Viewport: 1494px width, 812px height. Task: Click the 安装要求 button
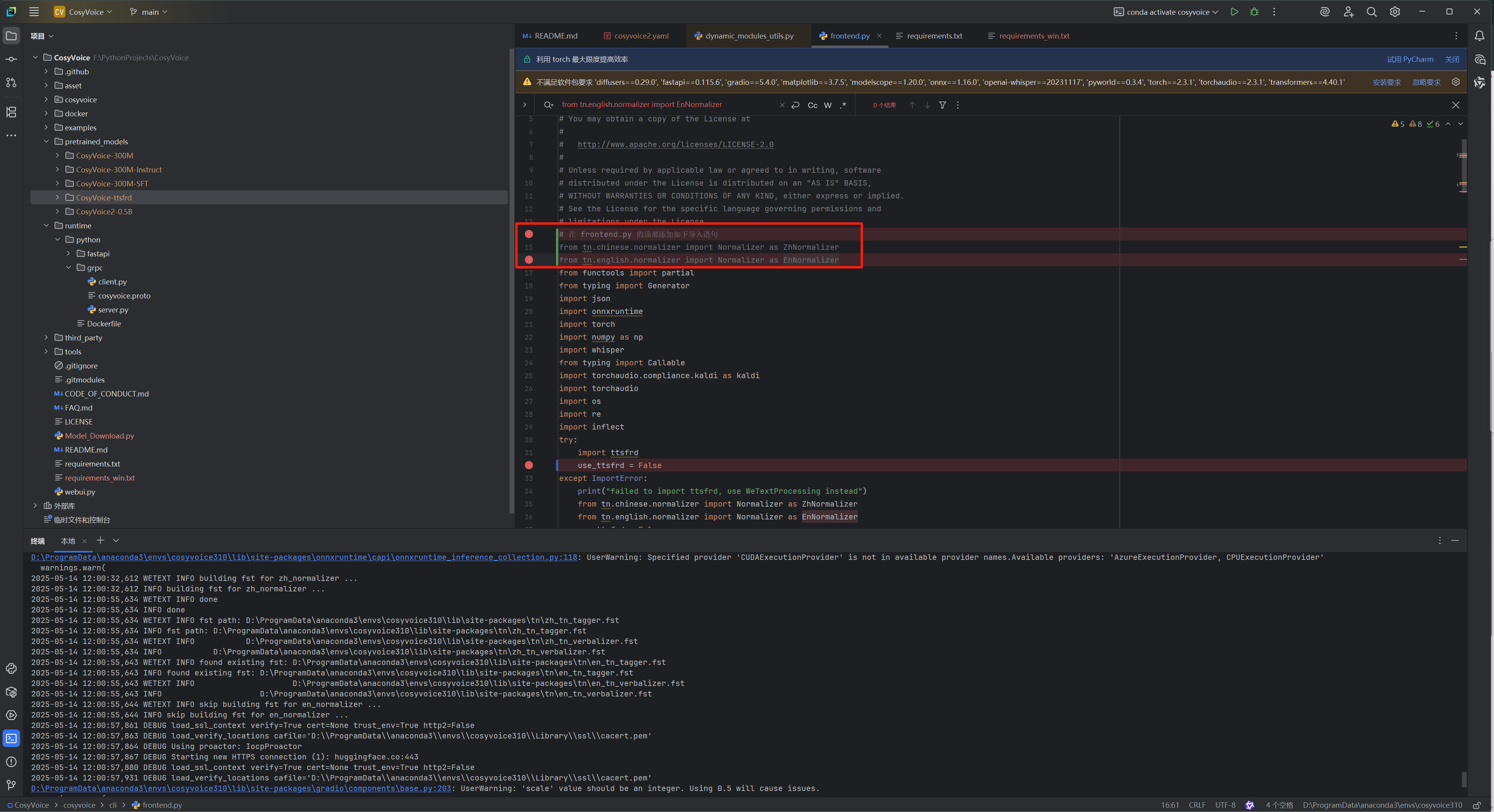tap(1386, 82)
